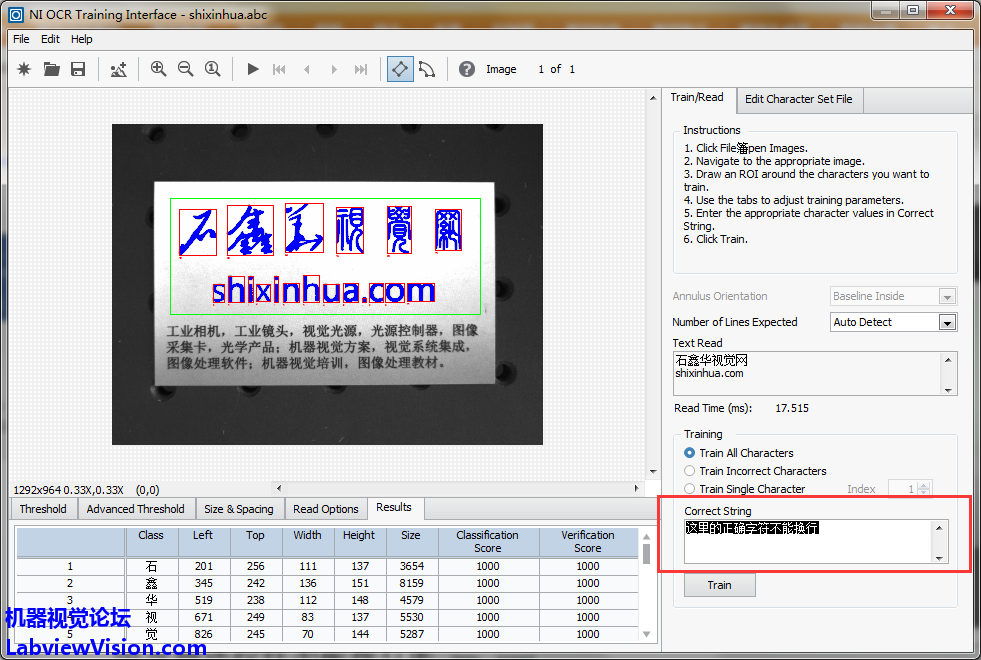This screenshot has height=660, width=981.
Task: Click the Train button
Action: click(x=719, y=586)
